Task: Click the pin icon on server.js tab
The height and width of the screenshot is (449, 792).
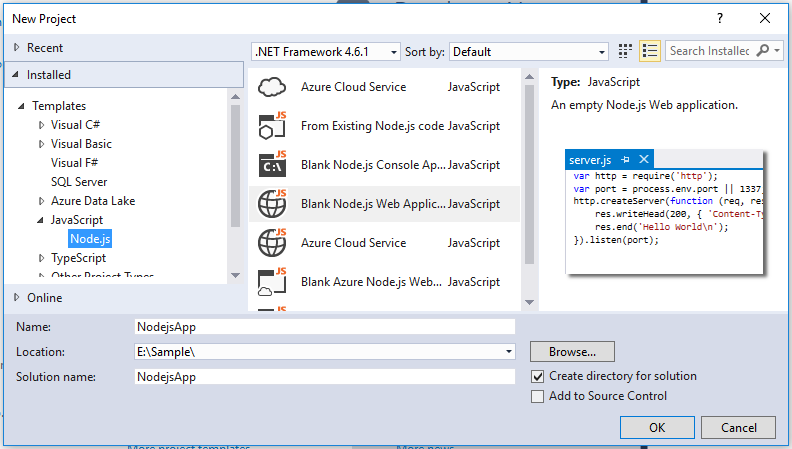Action: [x=625, y=160]
